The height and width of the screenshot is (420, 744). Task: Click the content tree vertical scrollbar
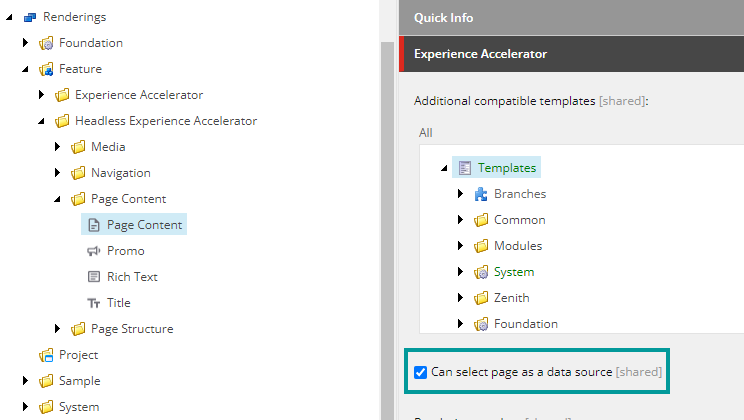point(388,231)
